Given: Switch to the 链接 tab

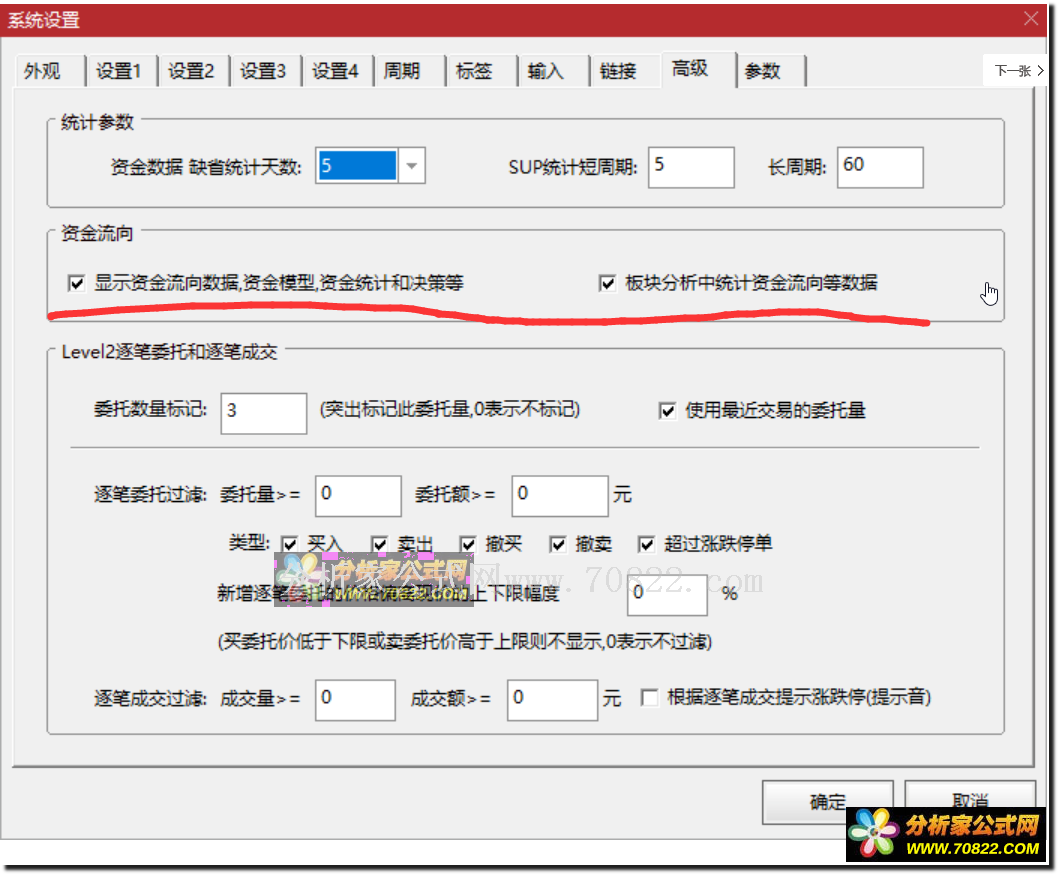Looking at the screenshot, I should coord(625,71).
